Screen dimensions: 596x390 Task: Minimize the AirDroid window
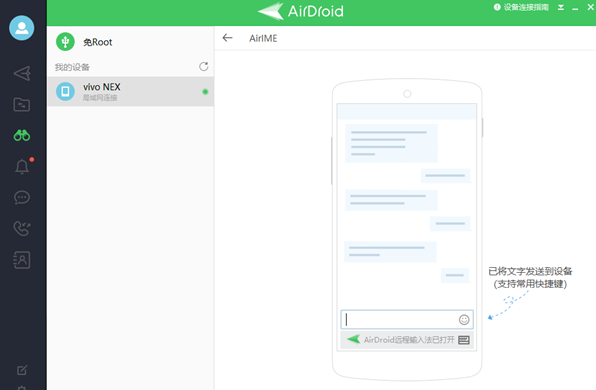click(575, 8)
